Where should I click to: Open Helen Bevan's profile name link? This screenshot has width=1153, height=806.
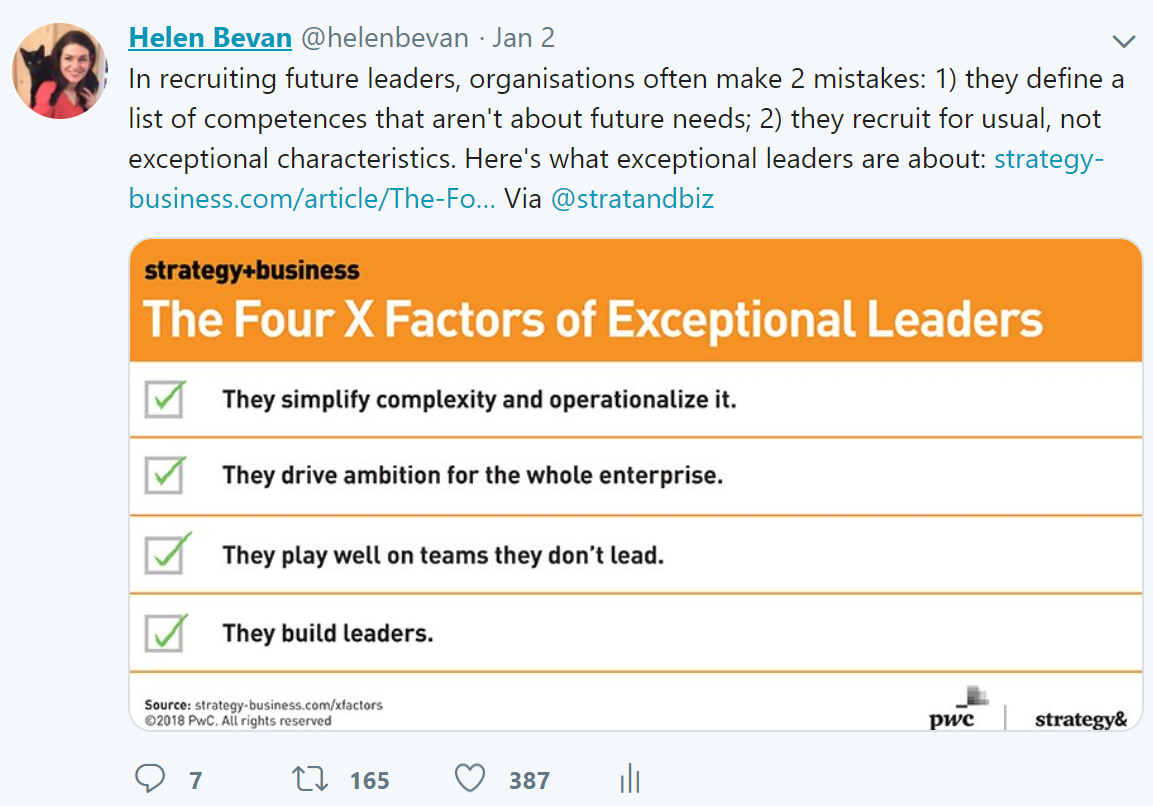210,38
